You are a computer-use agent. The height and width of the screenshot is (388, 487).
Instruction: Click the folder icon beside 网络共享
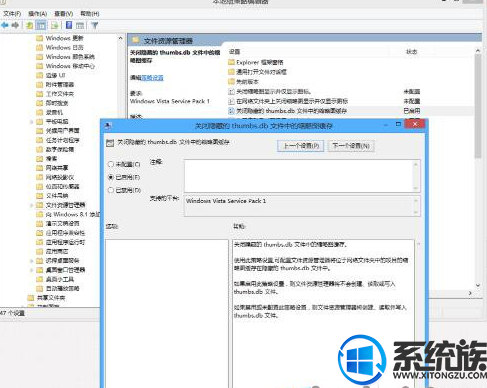click(x=40, y=168)
